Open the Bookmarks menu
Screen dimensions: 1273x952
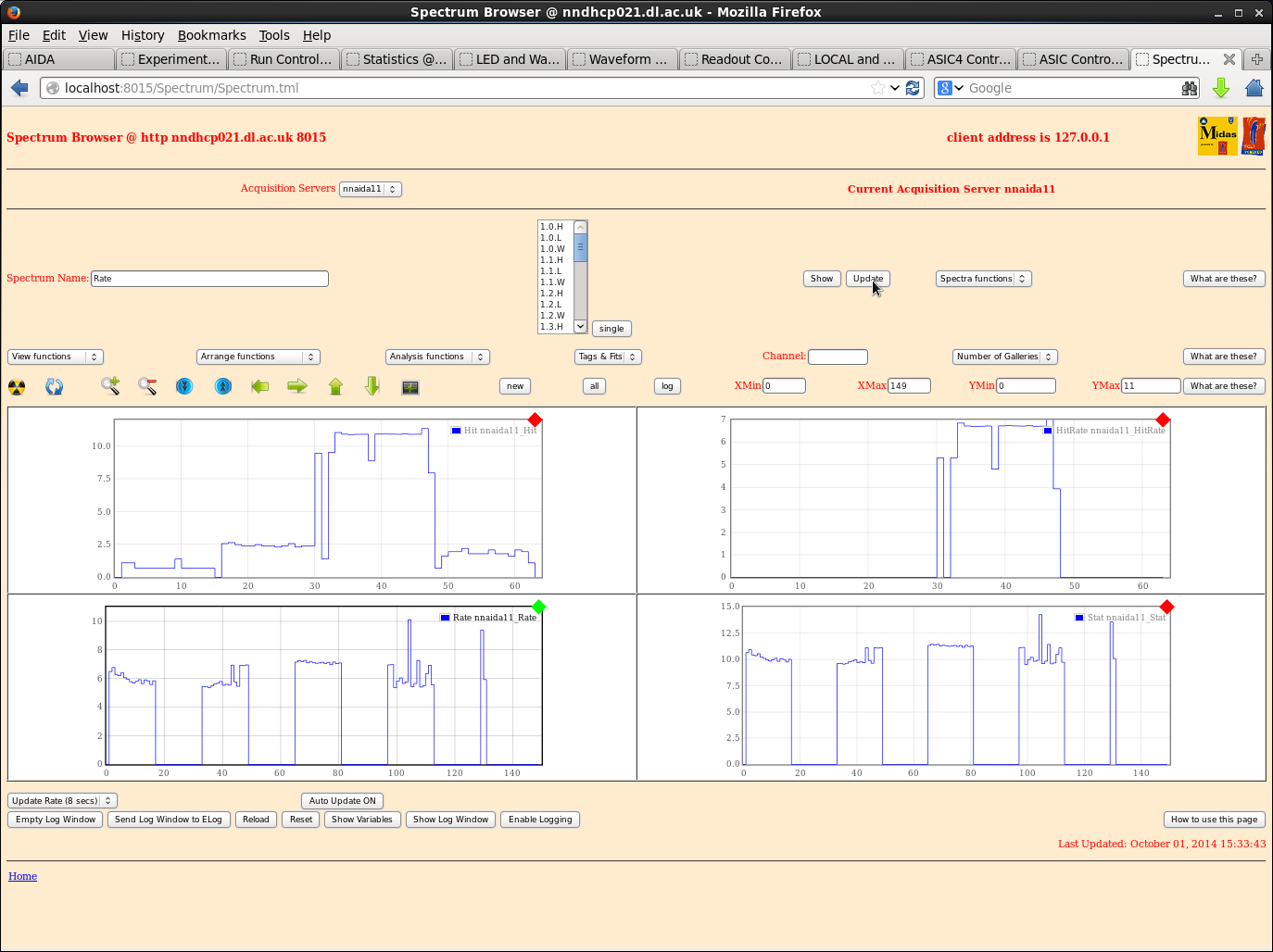pyautogui.click(x=211, y=35)
